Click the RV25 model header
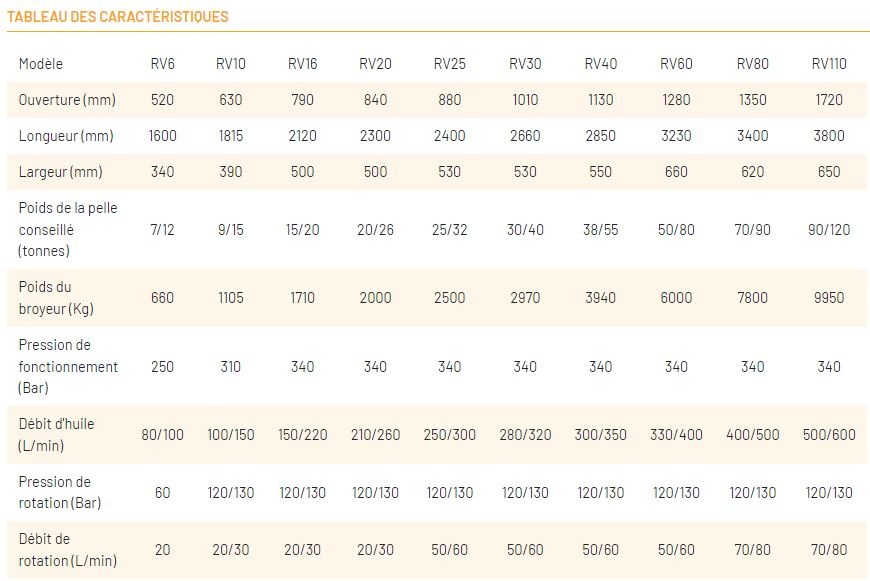870x581 pixels. pos(449,64)
